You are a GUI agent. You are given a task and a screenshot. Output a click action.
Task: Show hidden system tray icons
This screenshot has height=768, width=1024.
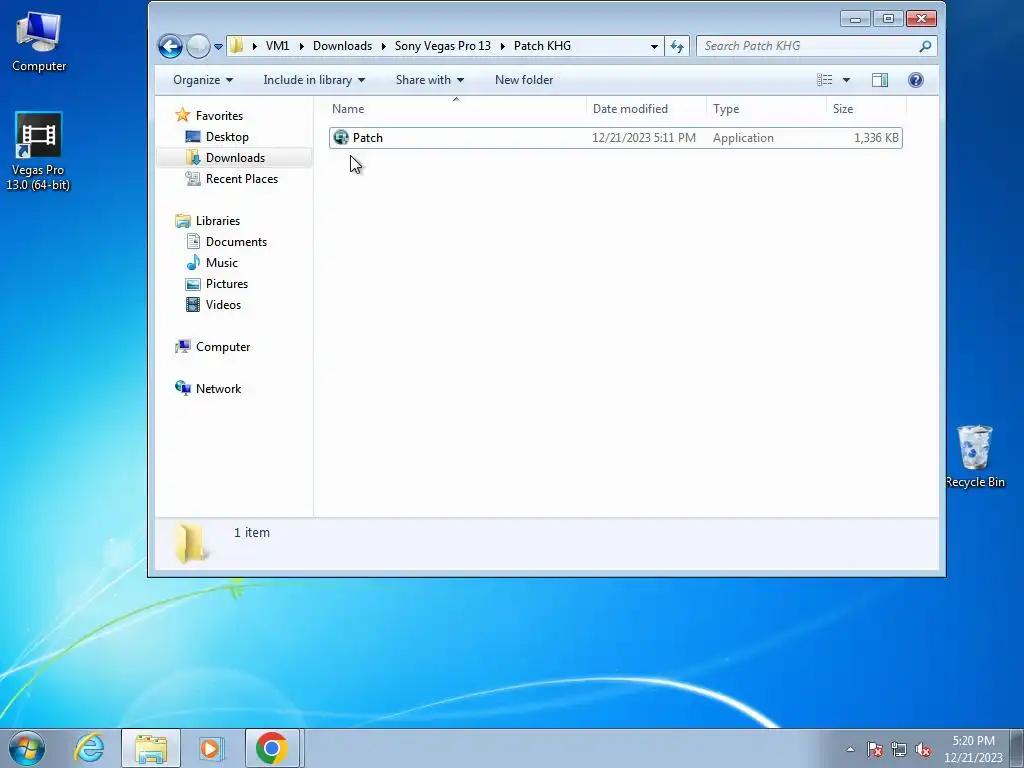(x=850, y=749)
